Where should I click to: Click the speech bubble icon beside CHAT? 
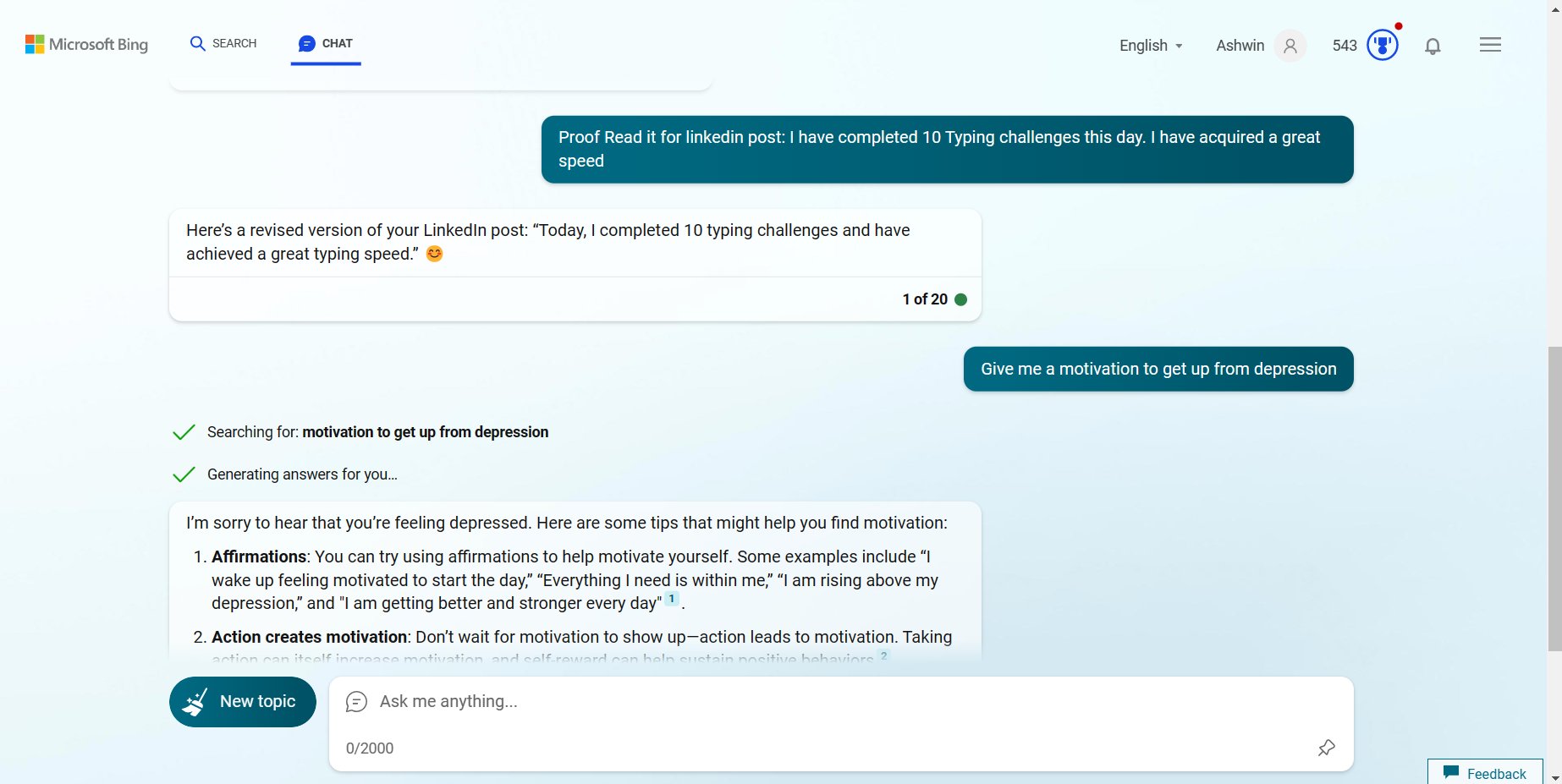tap(305, 43)
